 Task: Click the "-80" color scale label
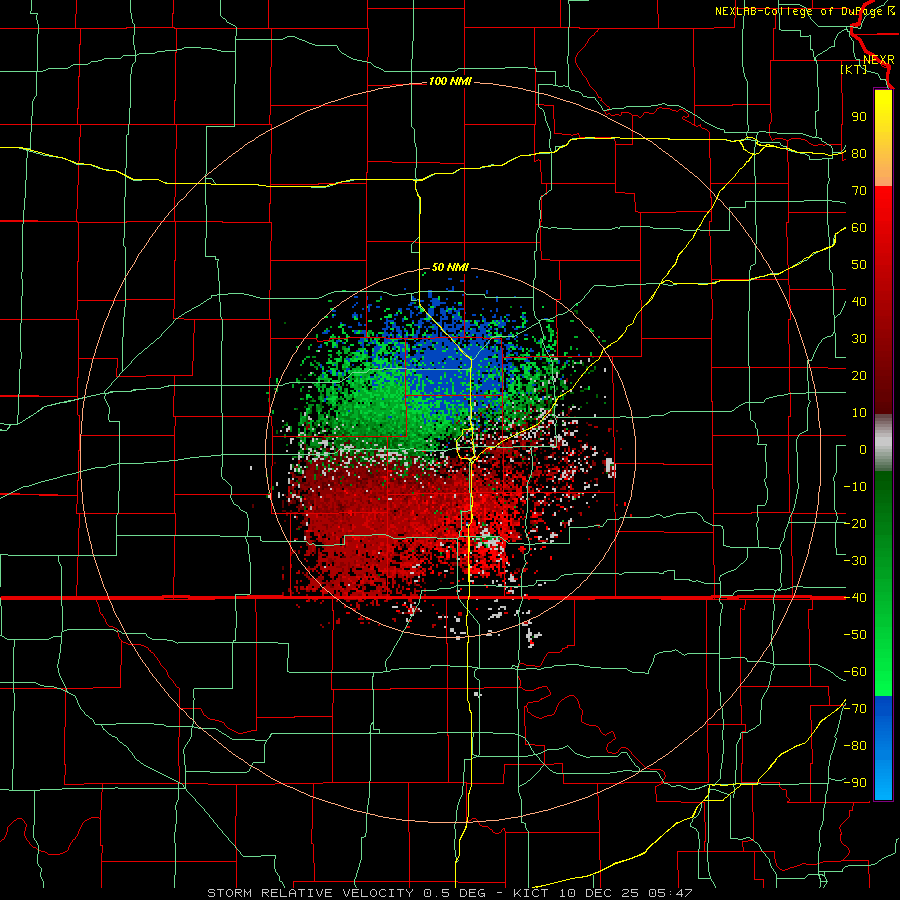pos(855,746)
